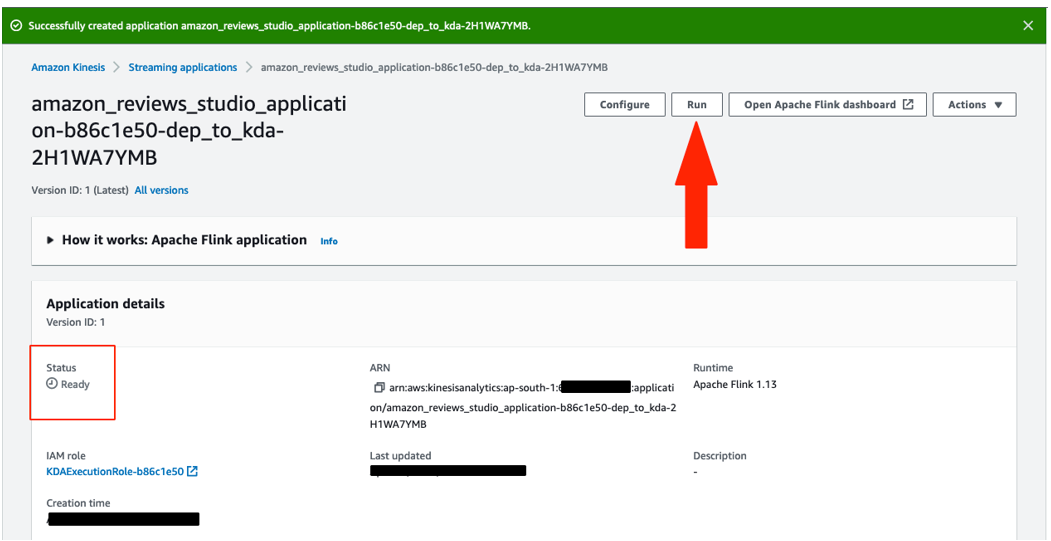
Task: Open the Amazon Kinesis breadcrumb link
Action: [68, 67]
